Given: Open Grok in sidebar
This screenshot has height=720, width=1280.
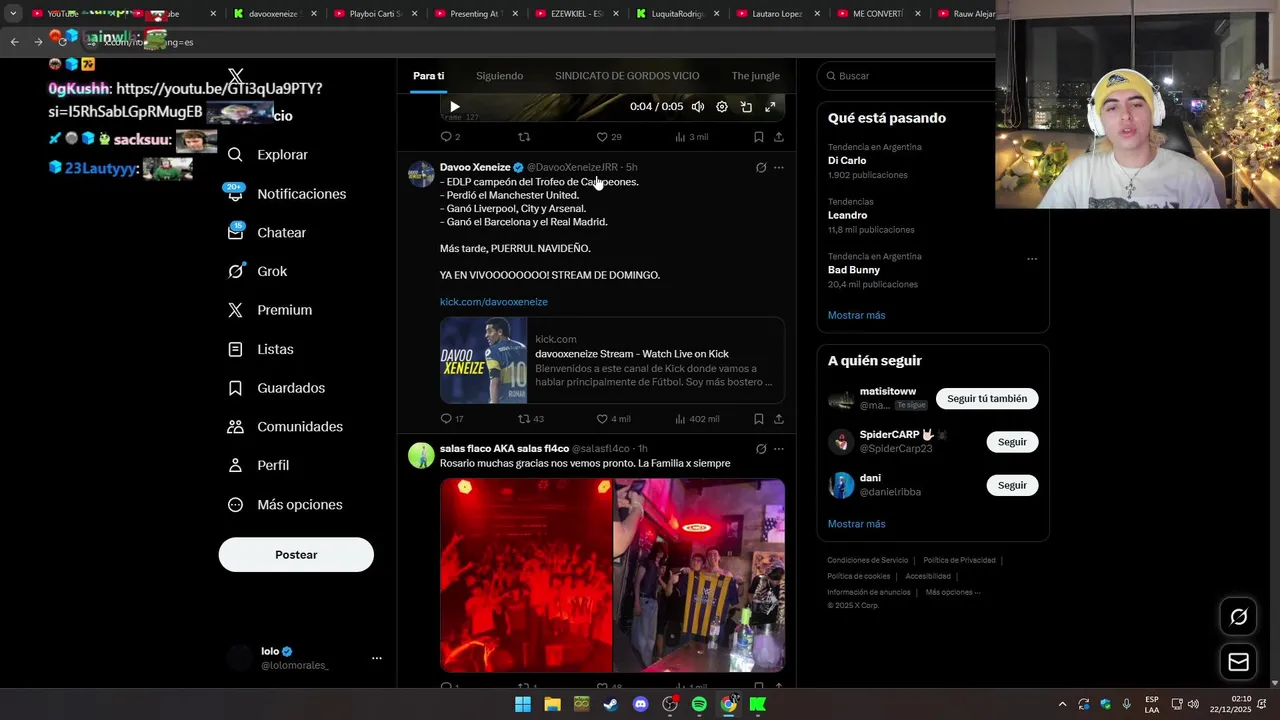Looking at the screenshot, I should point(257,271).
